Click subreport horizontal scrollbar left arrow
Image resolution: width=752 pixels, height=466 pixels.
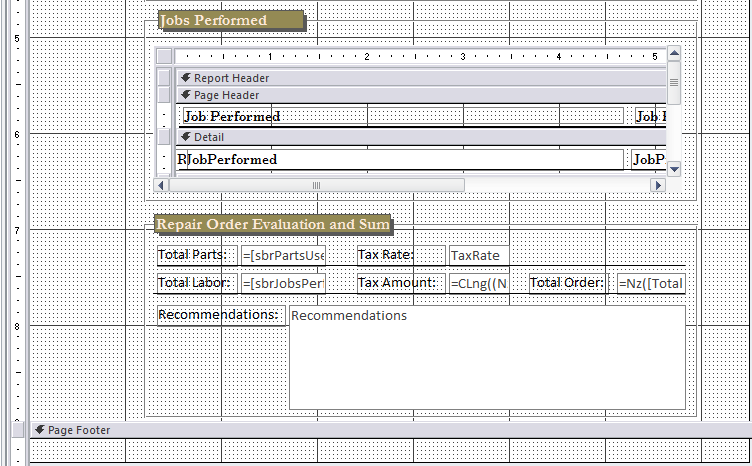pos(161,185)
